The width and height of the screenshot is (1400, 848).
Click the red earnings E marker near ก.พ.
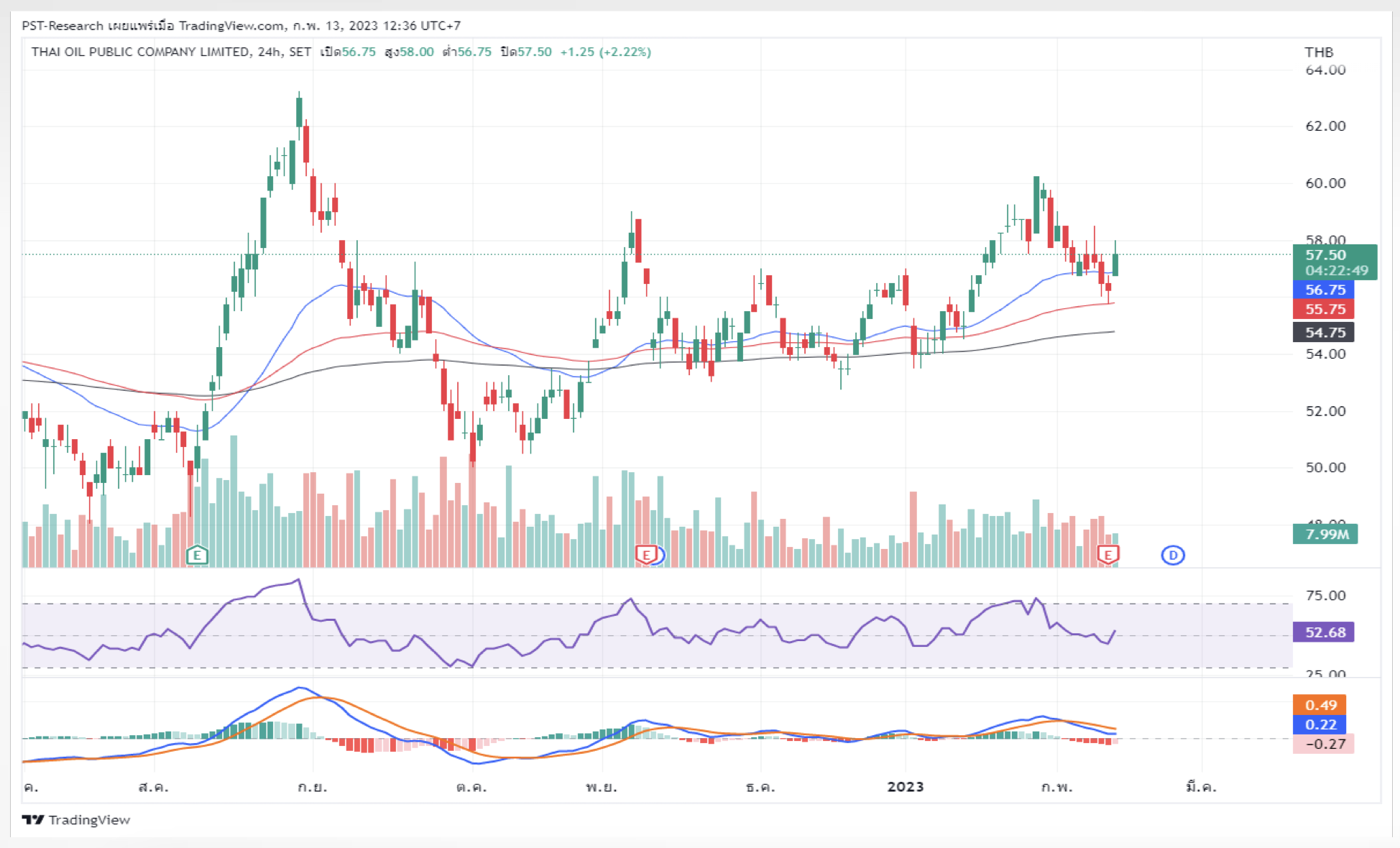click(1108, 555)
